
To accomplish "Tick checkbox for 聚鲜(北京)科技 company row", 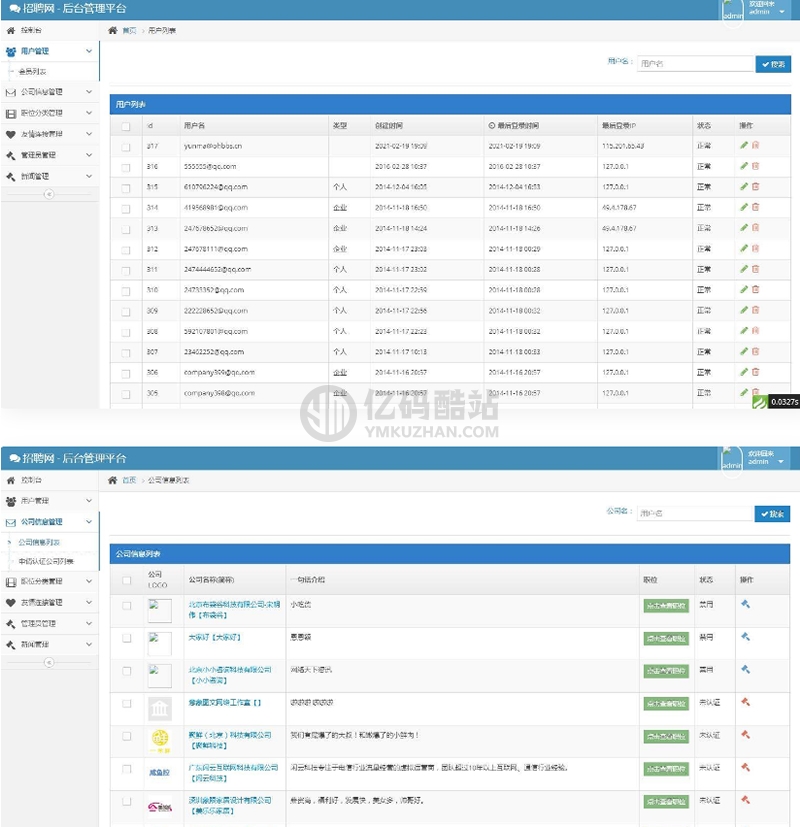I will [x=127, y=736].
